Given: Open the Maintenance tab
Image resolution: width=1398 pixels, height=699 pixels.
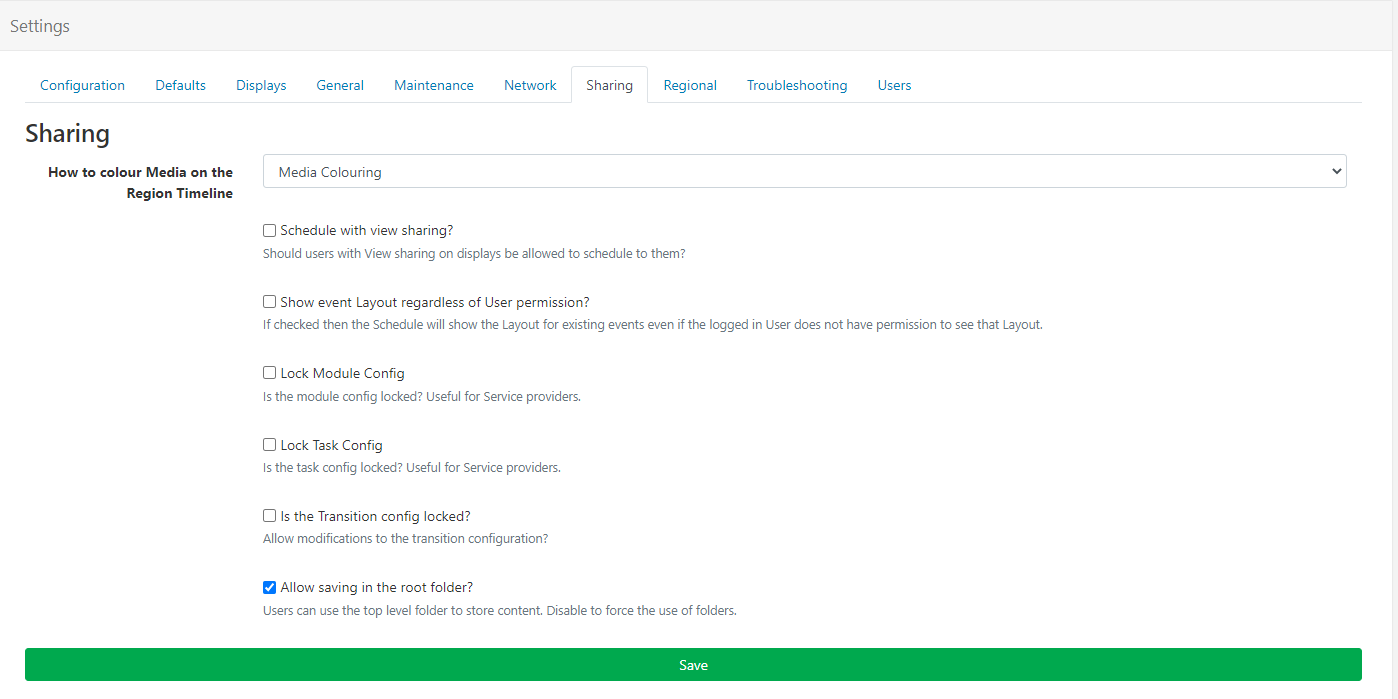Looking at the screenshot, I should point(433,85).
